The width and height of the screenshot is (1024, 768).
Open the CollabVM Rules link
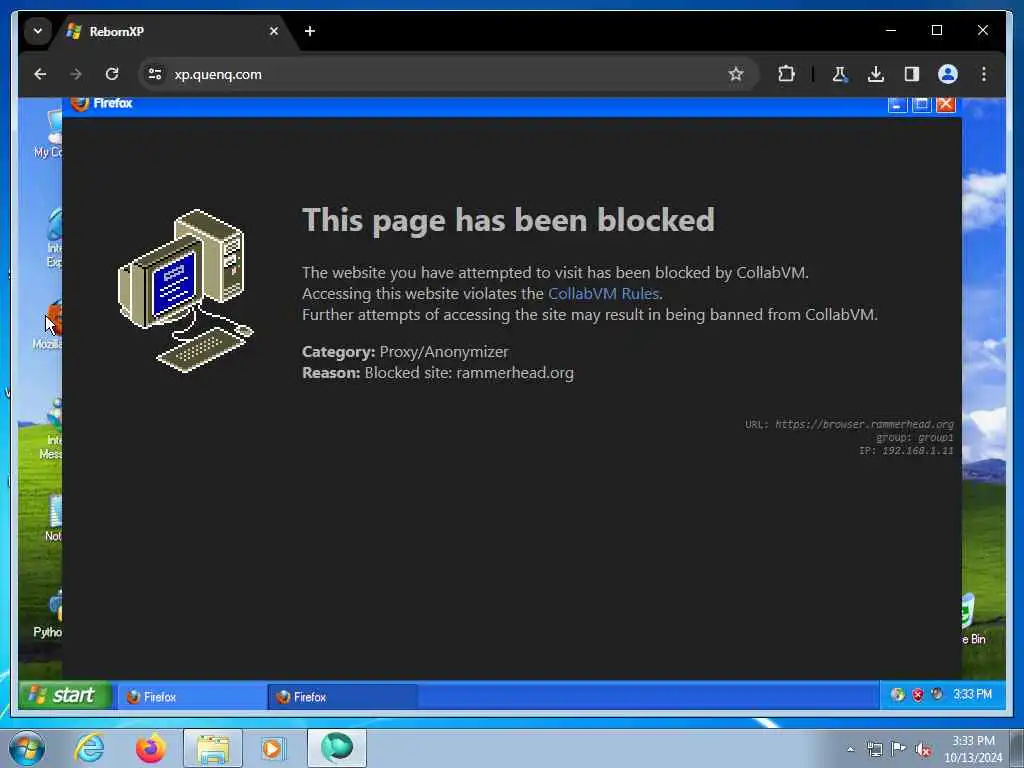coord(603,294)
